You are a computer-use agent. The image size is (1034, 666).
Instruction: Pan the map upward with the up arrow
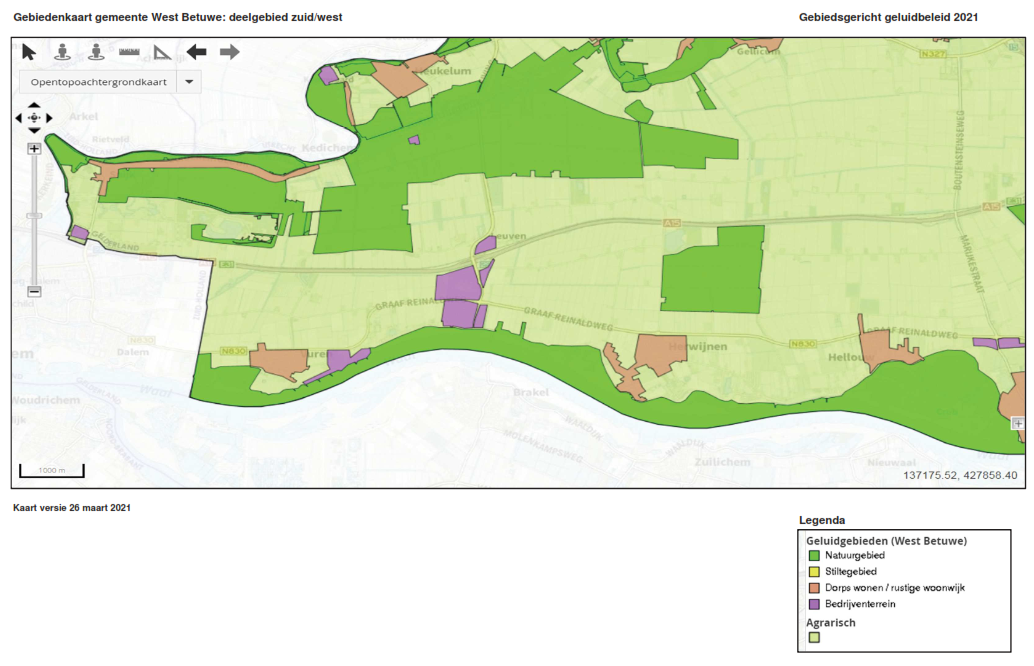(x=34, y=105)
